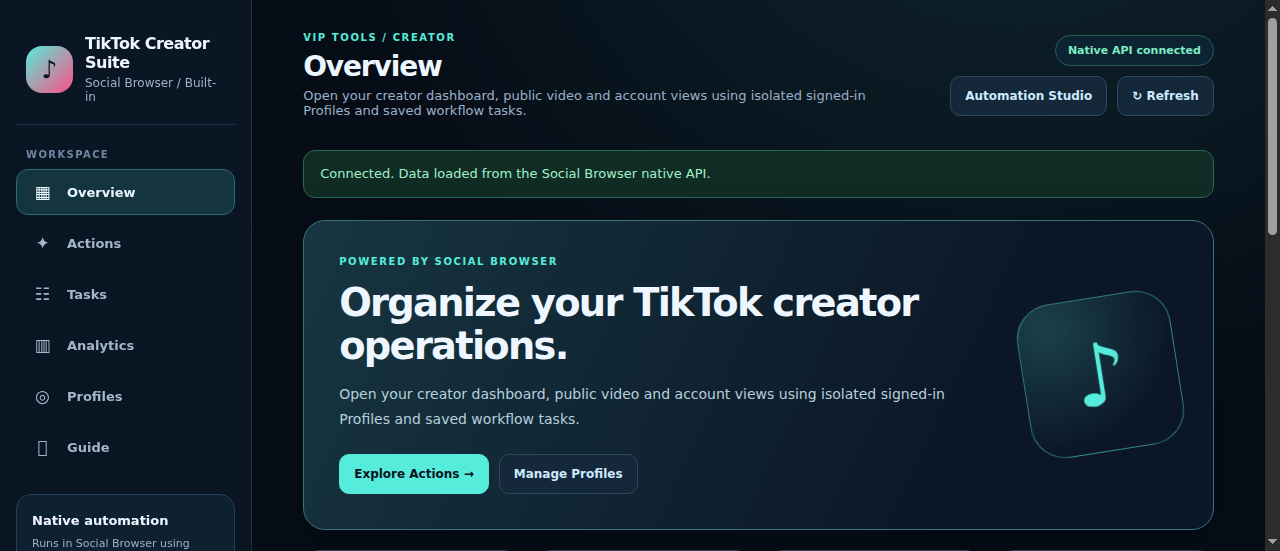Image resolution: width=1280 pixels, height=551 pixels.
Task: Open Automation Studio
Action: pos(1028,96)
